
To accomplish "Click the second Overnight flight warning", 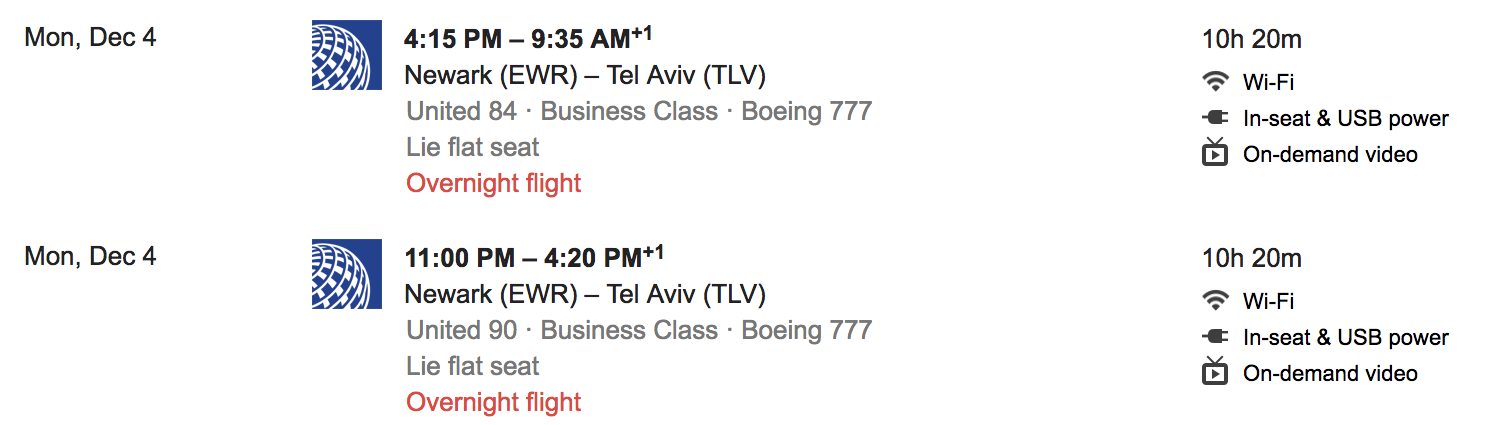I will [x=493, y=402].
